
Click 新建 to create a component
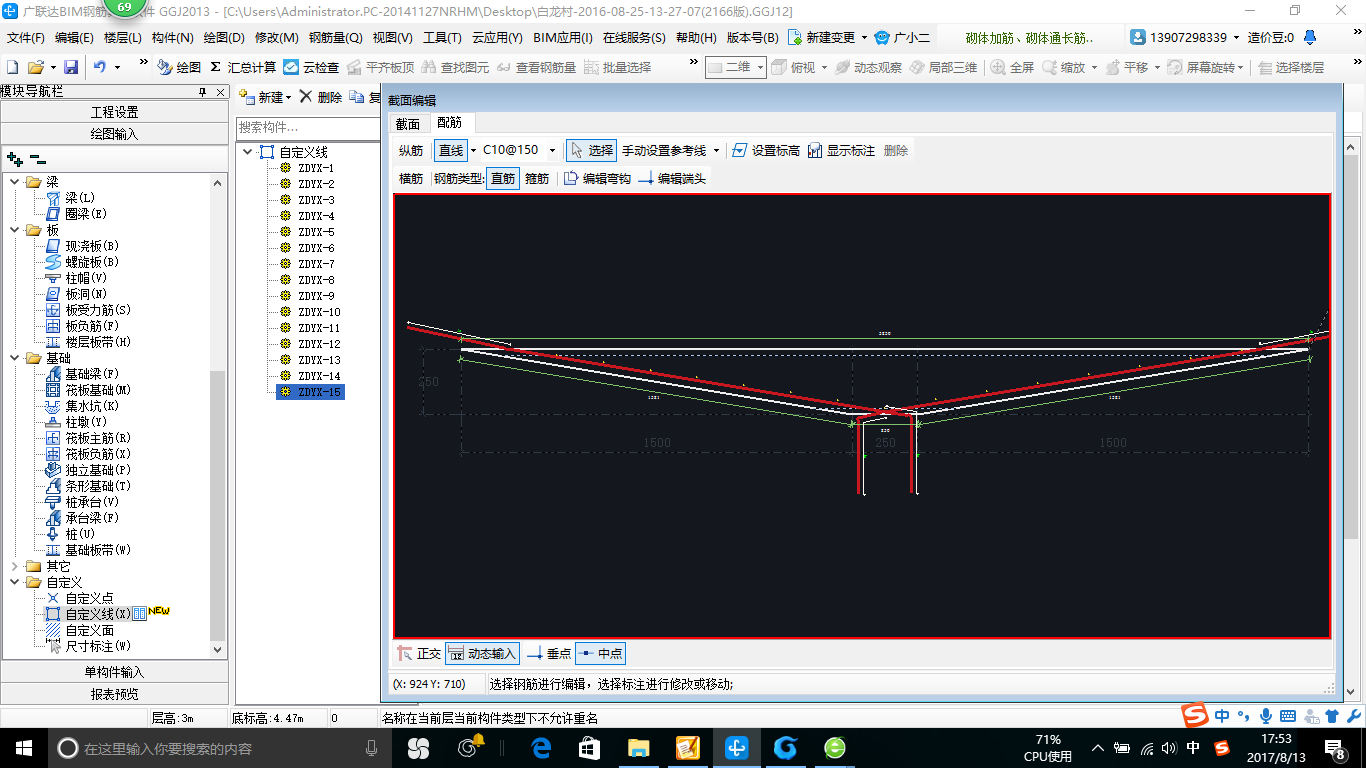click(264, 97)
